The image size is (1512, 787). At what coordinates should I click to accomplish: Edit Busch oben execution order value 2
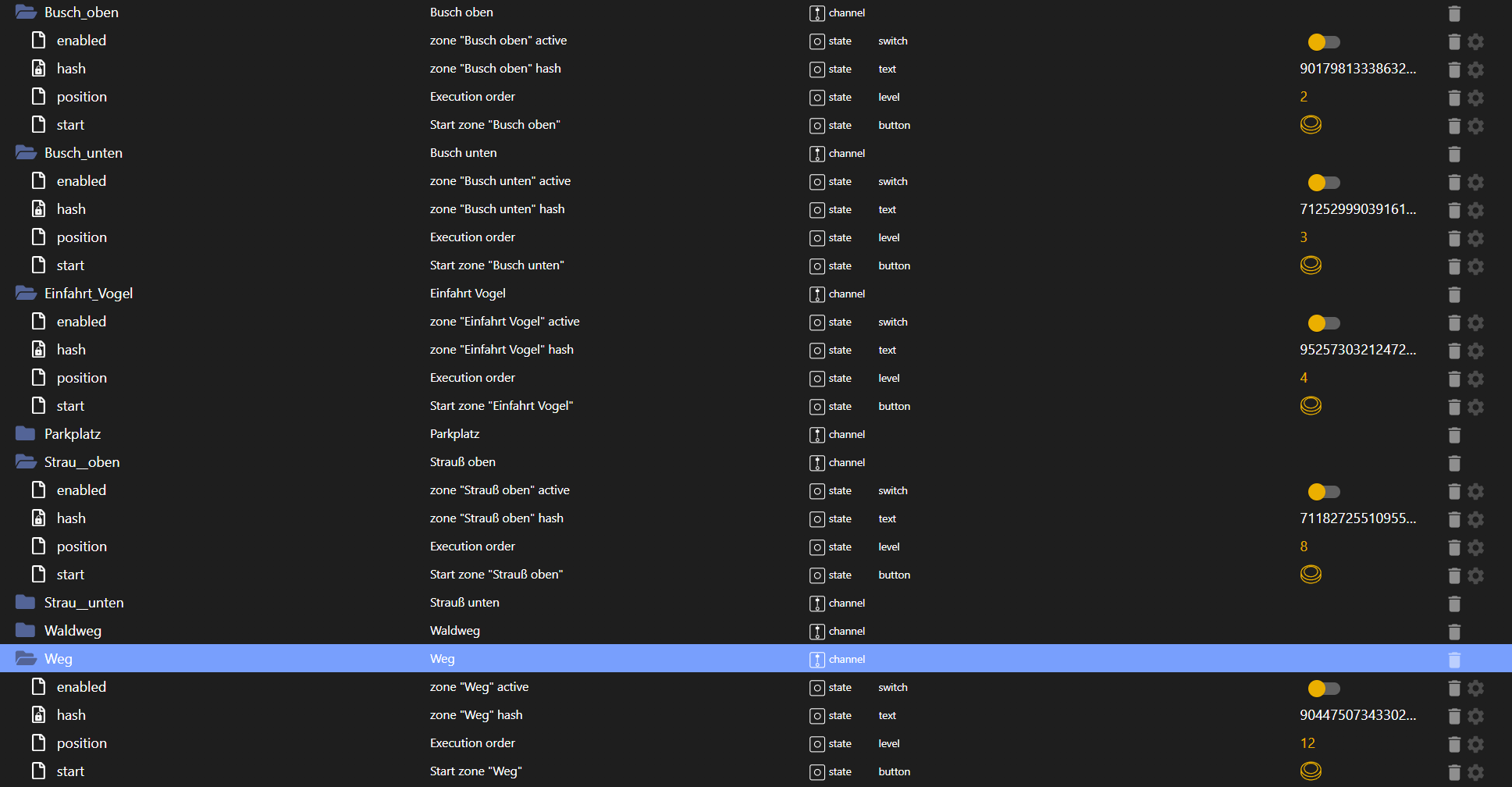1304,97
